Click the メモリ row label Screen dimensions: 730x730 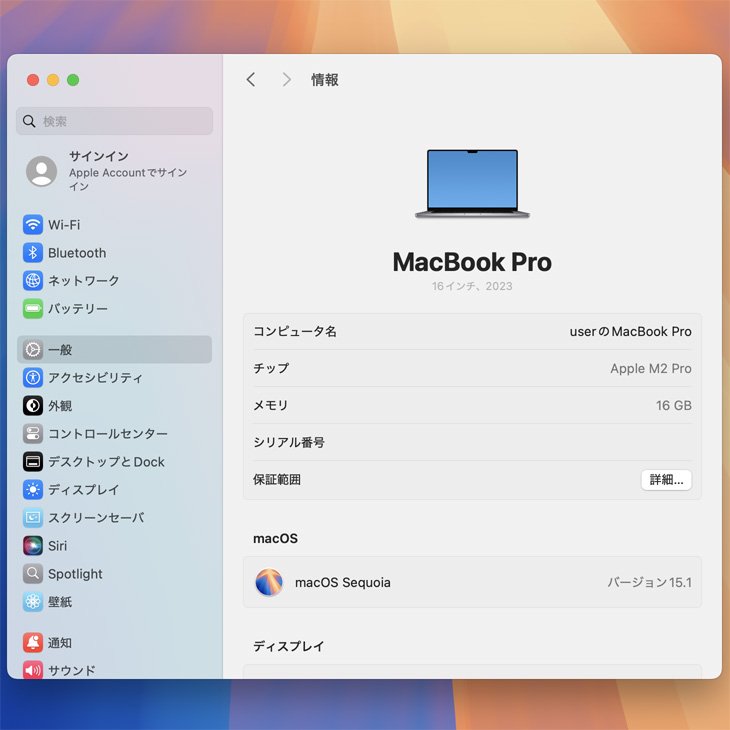[x=270, y=406]
